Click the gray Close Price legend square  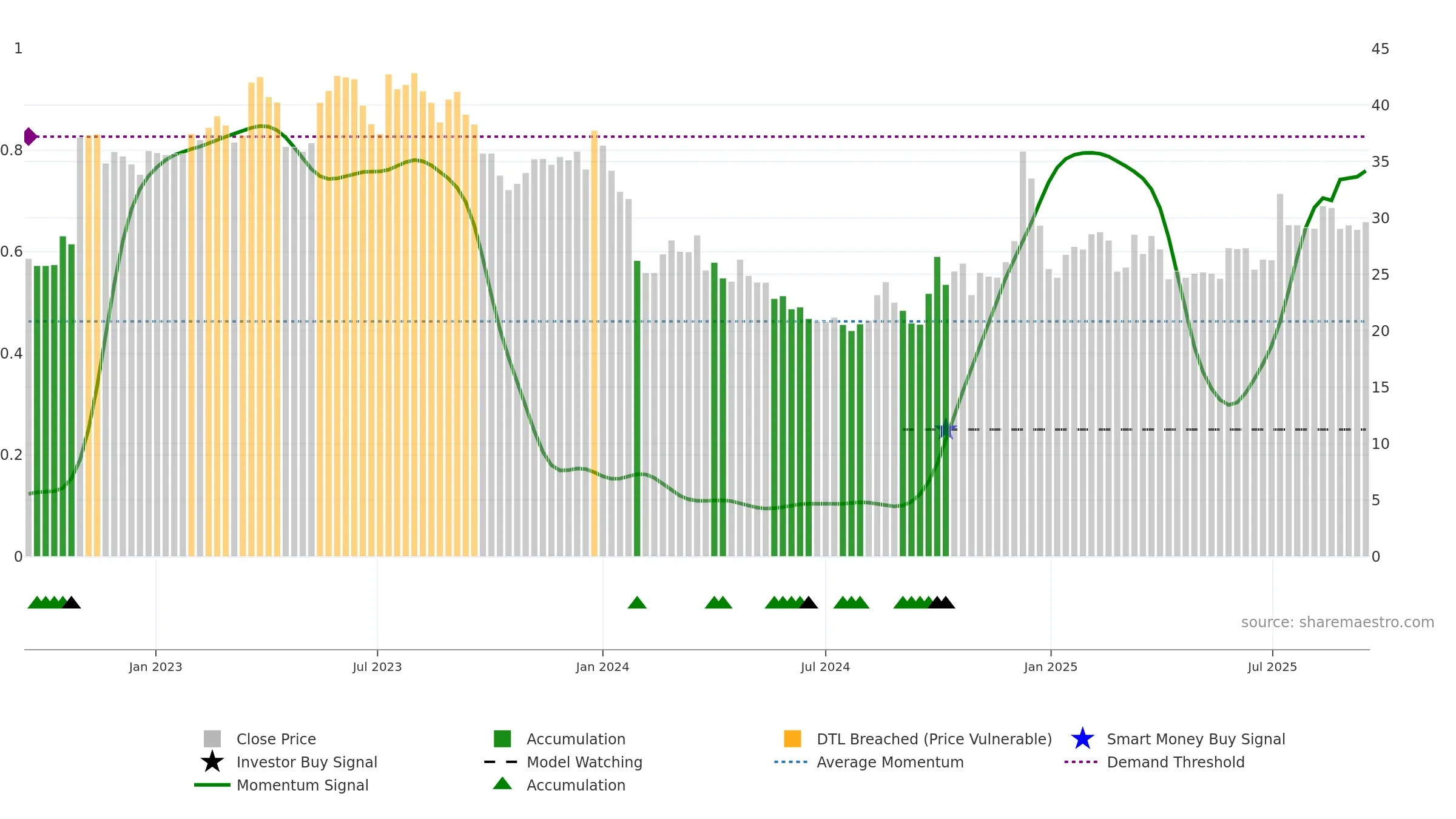tap(212, 738)
